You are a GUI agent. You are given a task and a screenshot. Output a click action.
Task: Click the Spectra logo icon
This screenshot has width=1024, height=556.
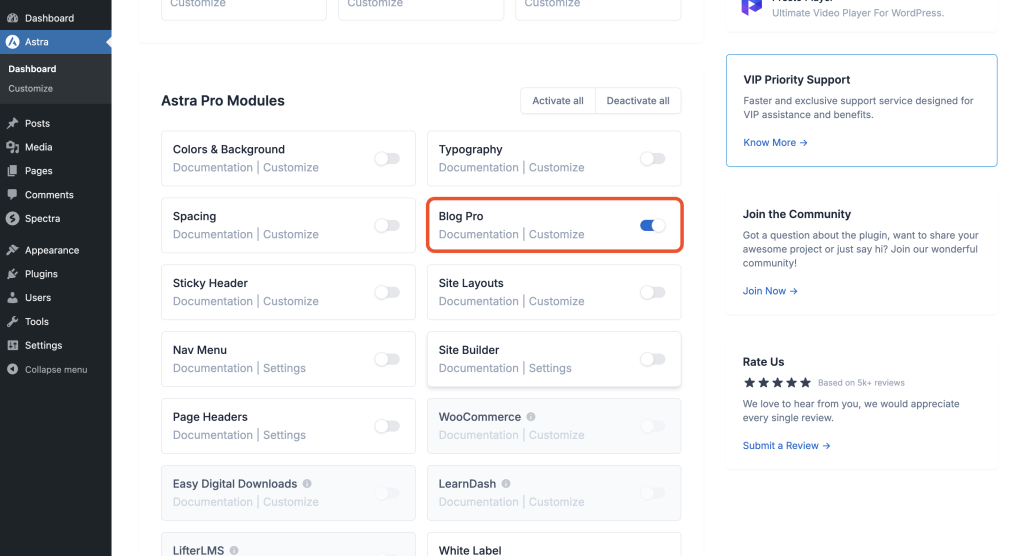pos(12,218)
